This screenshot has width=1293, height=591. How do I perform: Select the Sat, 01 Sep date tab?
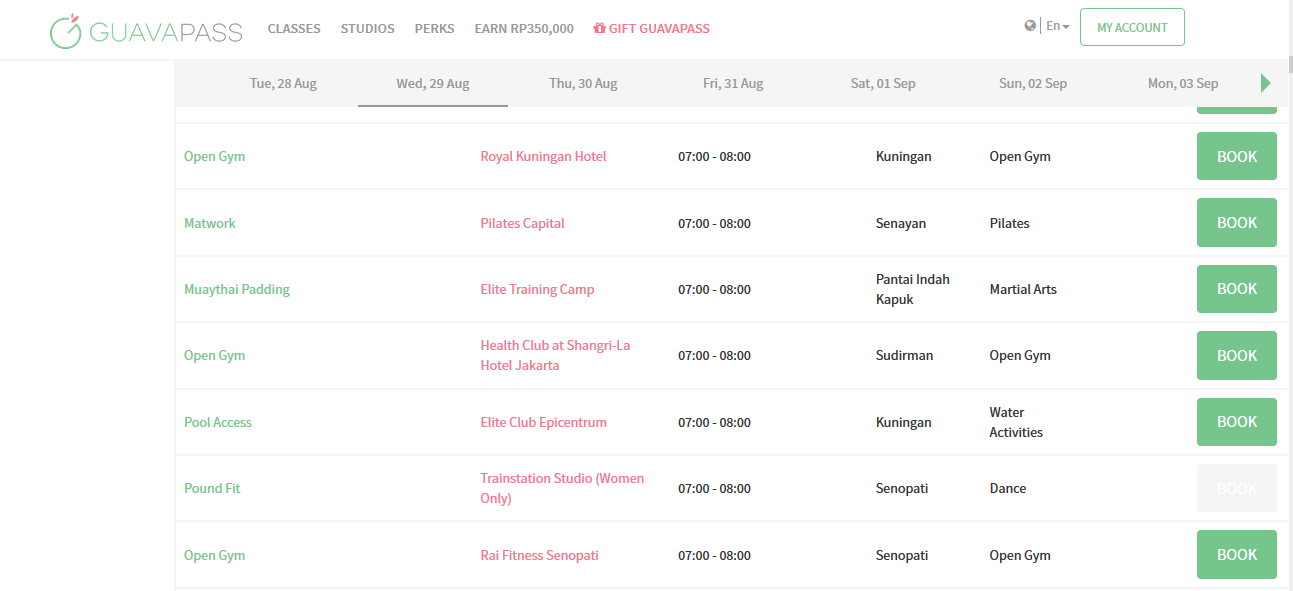883,83
